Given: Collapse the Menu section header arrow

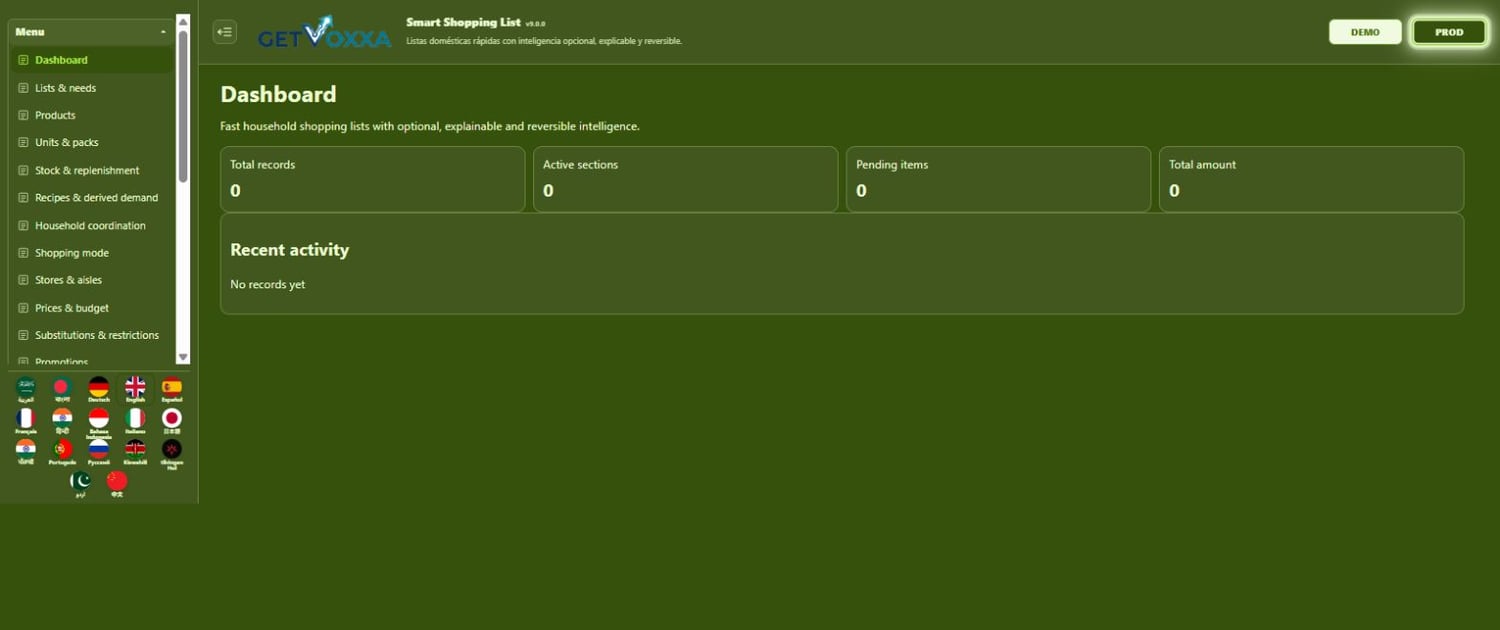Looking at the screenshot, I should pyautogui.click(x=163, y=32).
